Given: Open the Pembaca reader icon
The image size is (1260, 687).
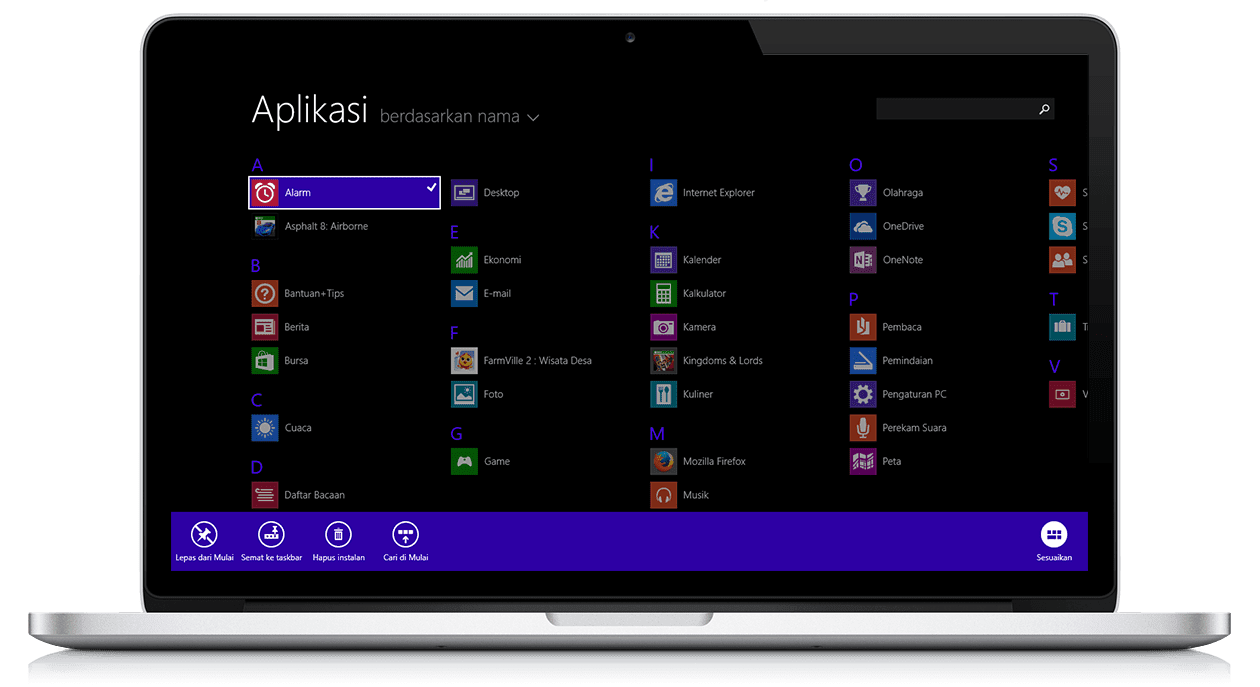Looking at the screenshot, I should (x=863, y=327).
